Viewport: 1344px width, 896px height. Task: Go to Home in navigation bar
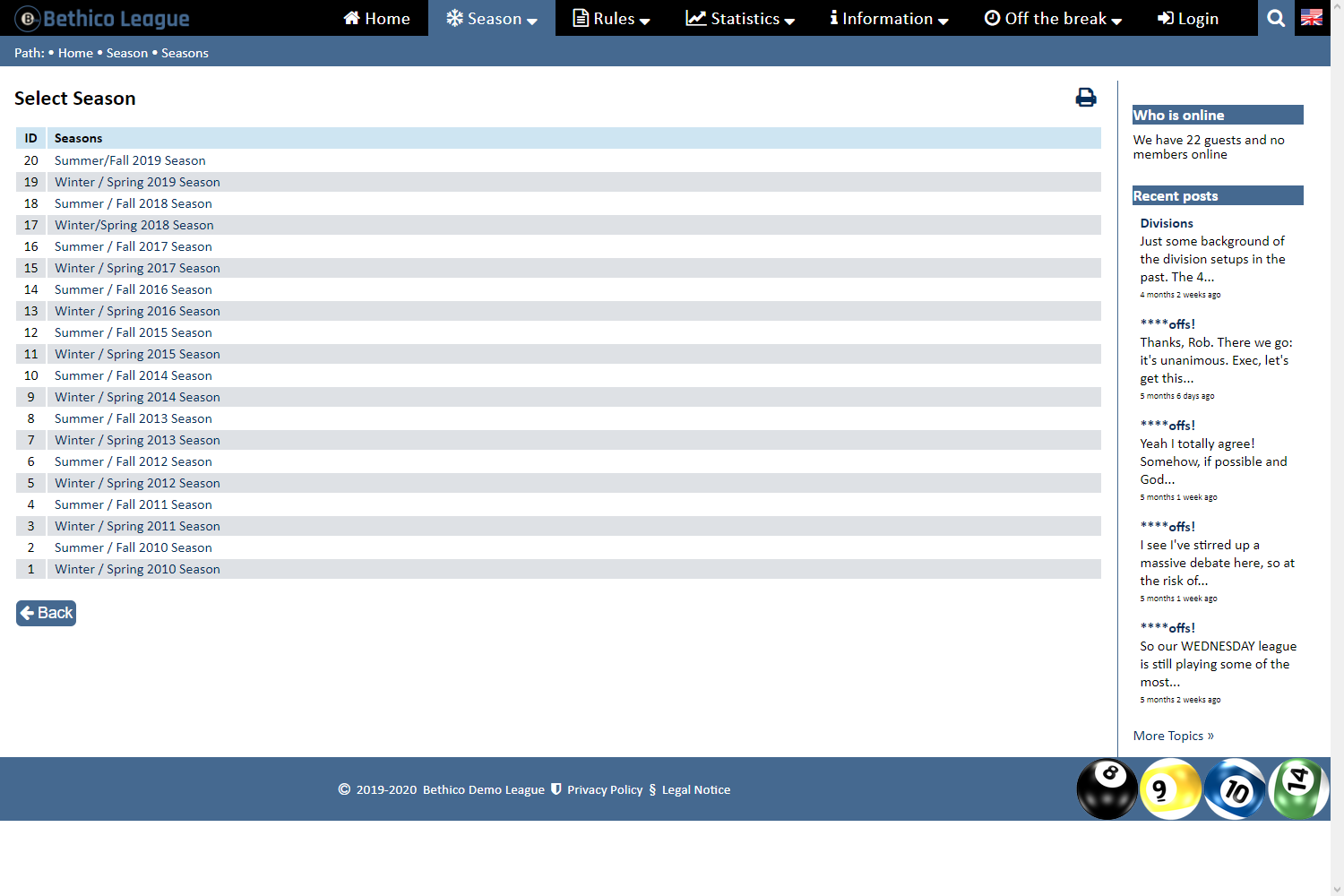[377, 18]
